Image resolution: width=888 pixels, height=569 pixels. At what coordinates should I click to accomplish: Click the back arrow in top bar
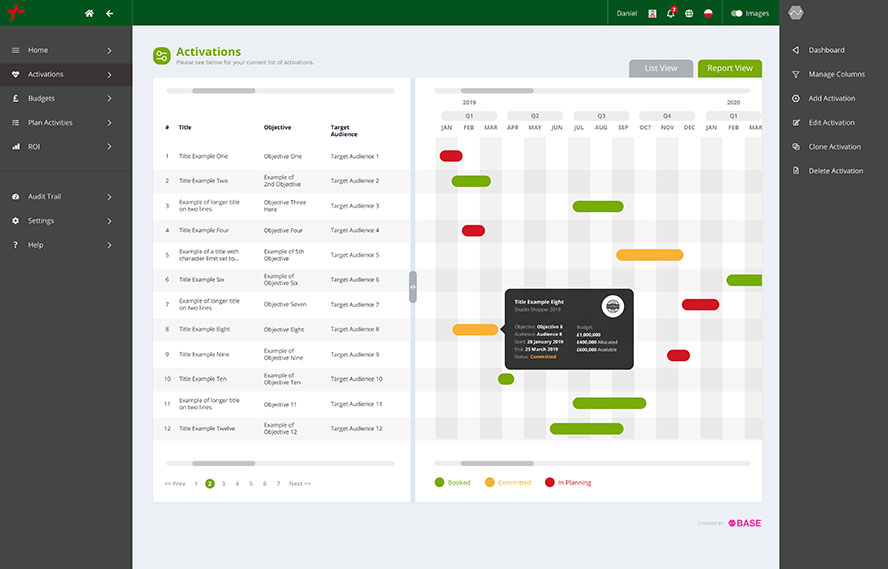[109, 13]
